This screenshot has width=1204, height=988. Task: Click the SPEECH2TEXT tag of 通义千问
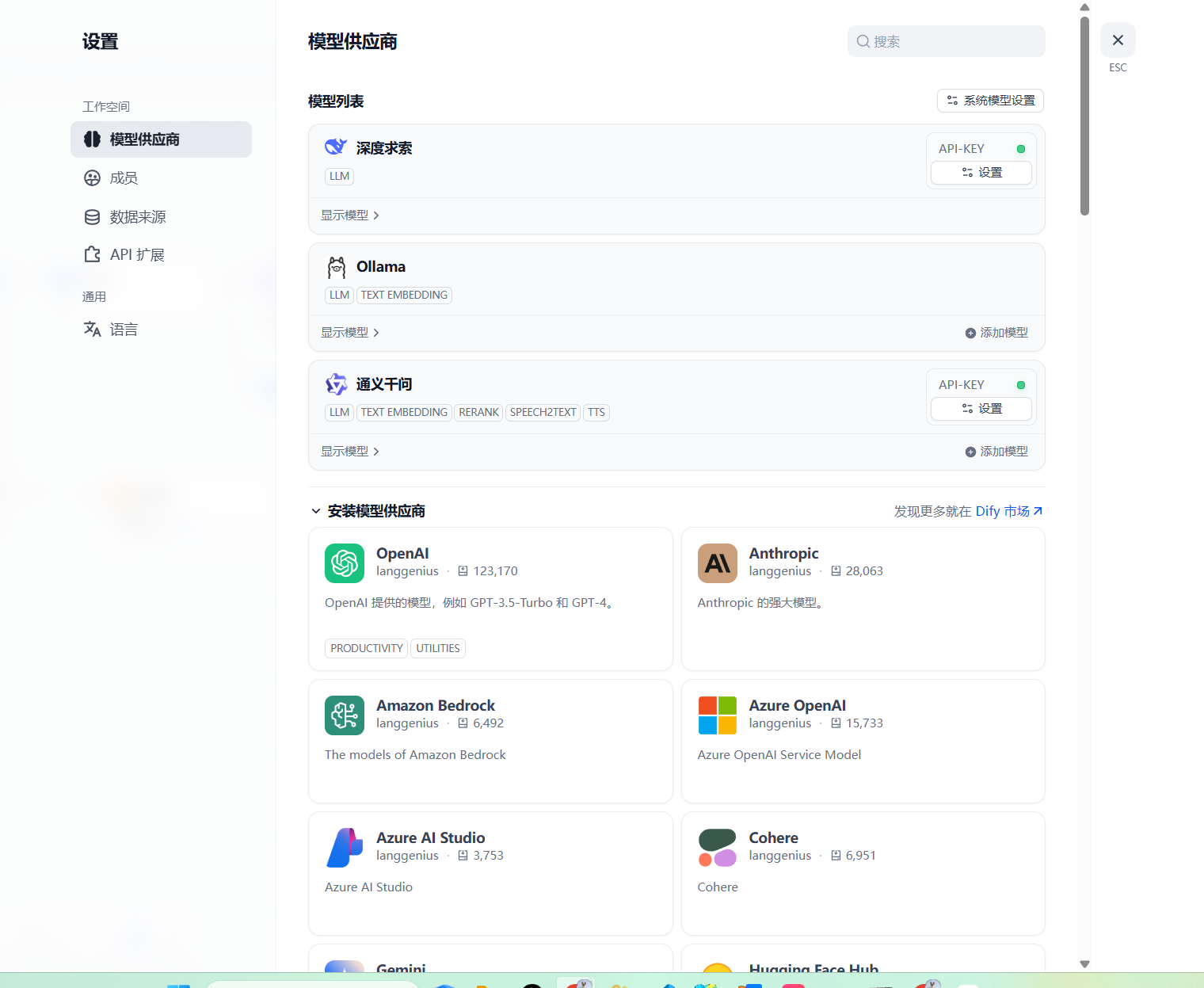(543, 413)
